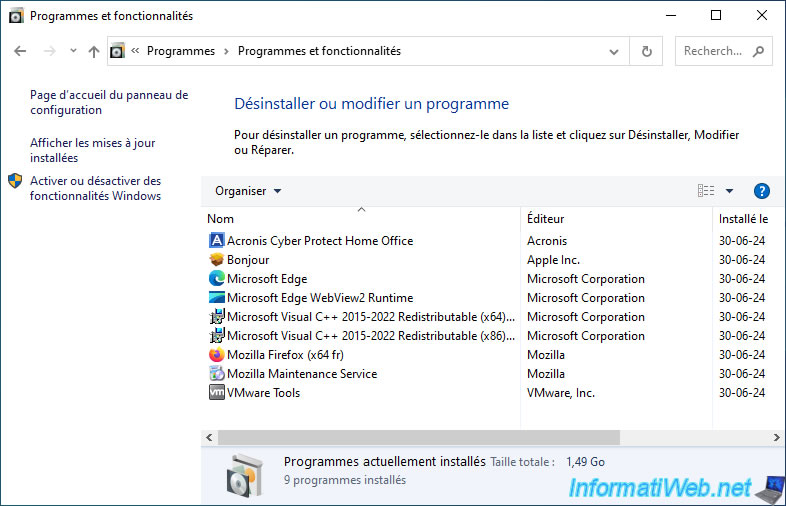The width and height of the screenshot is (786, 506).
Task: Click the scroll right arrow
Action: point(776,437)
